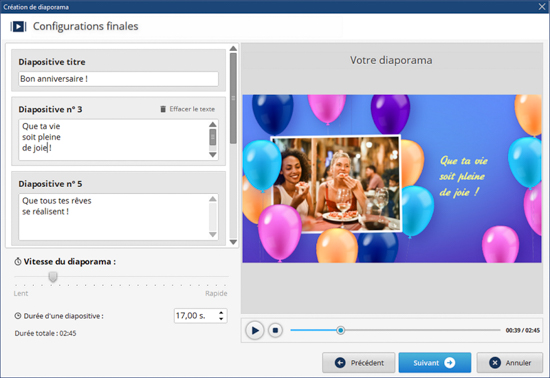Click the Votre diaporama heading
Viewport: 550px width, 378px height.
[391, 60]
